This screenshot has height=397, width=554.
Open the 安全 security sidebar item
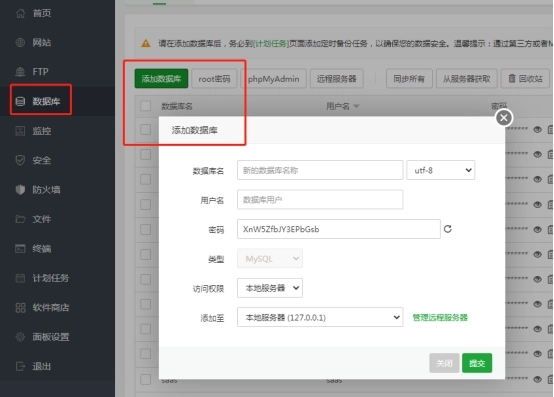[41, 160]
